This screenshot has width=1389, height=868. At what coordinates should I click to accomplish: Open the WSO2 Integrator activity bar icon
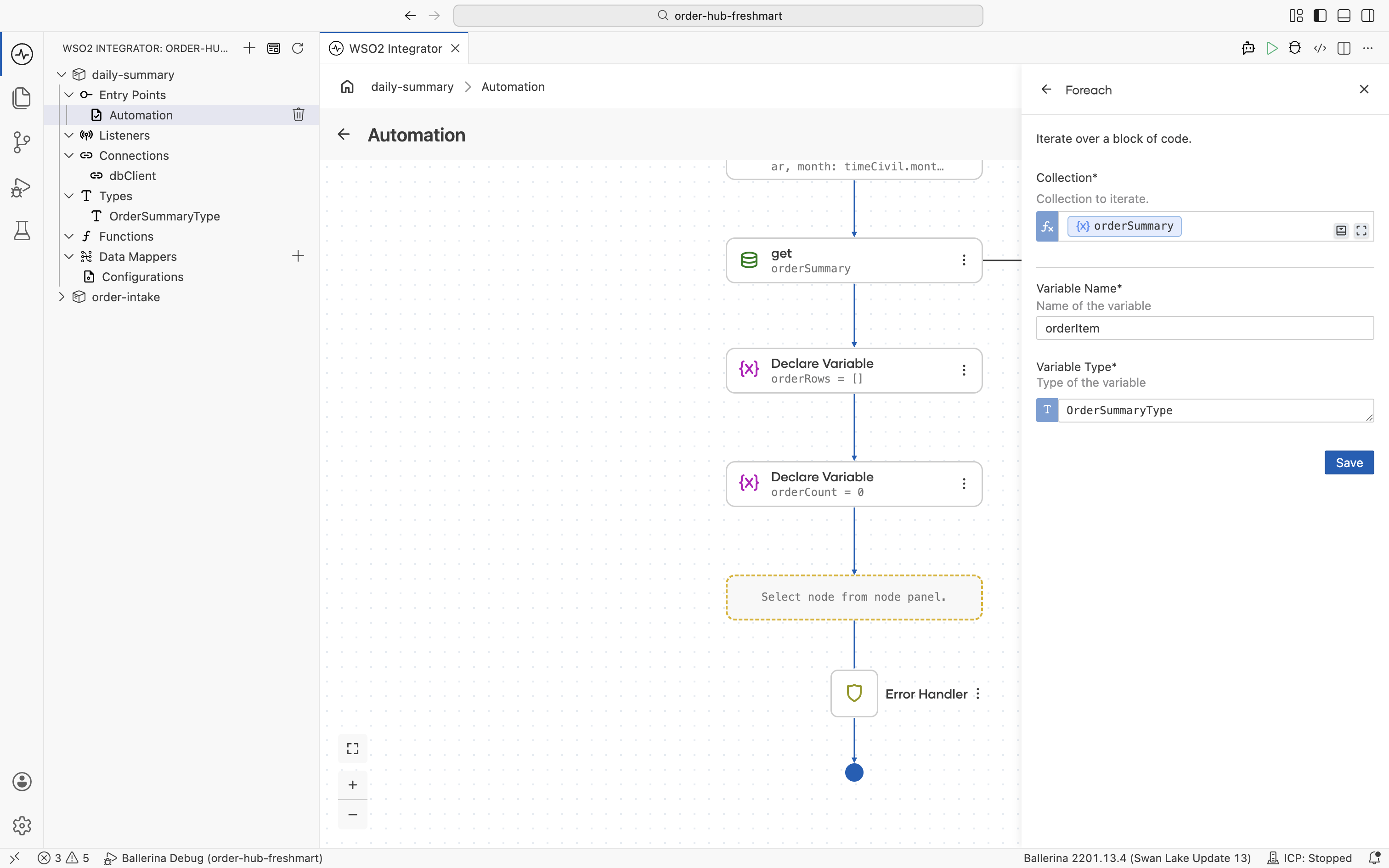22,54
